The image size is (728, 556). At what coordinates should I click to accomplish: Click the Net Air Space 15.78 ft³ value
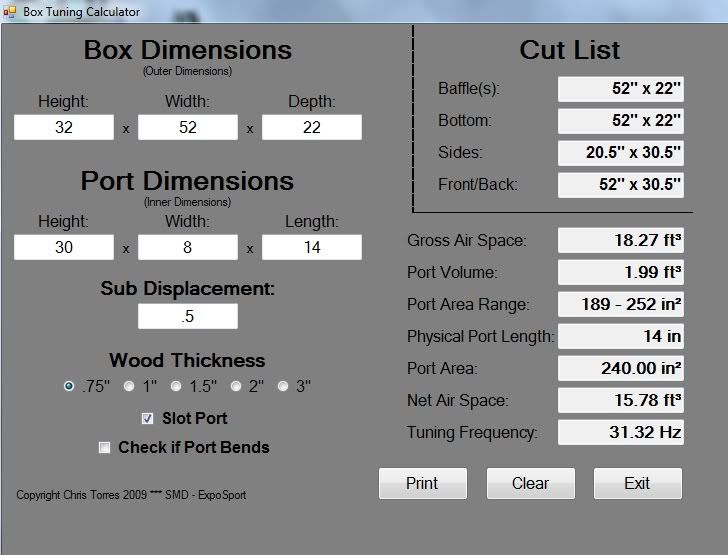[621, 401]
